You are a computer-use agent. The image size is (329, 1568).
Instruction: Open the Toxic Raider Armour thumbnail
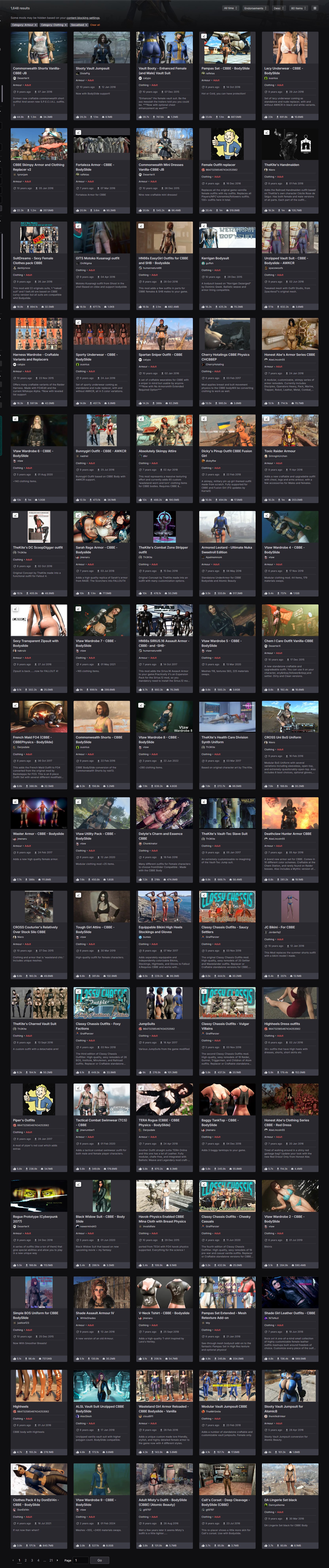pyautogui.click(x=290, y=430)
